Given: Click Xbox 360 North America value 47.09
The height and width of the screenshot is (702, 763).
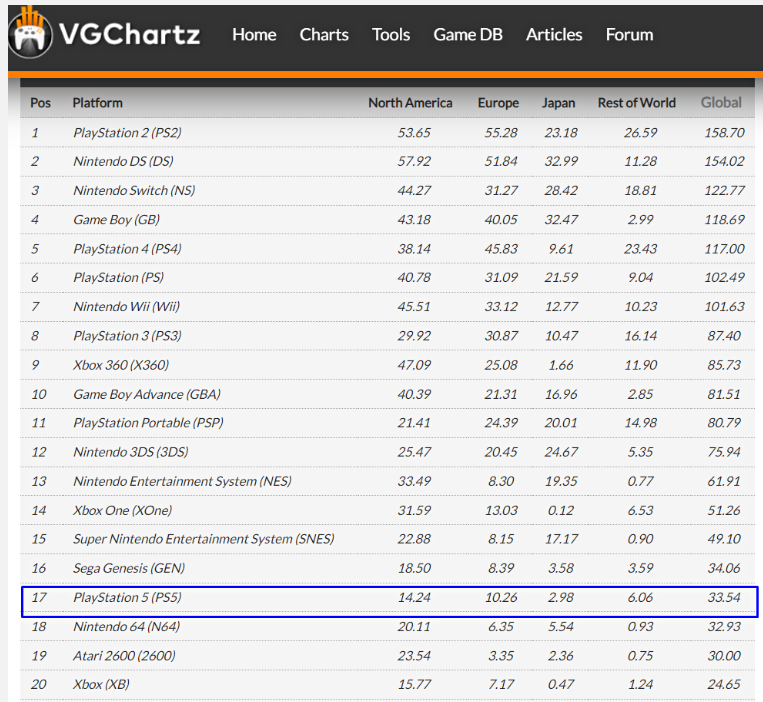Looking at the screenshot, I should tap(414, 365).
